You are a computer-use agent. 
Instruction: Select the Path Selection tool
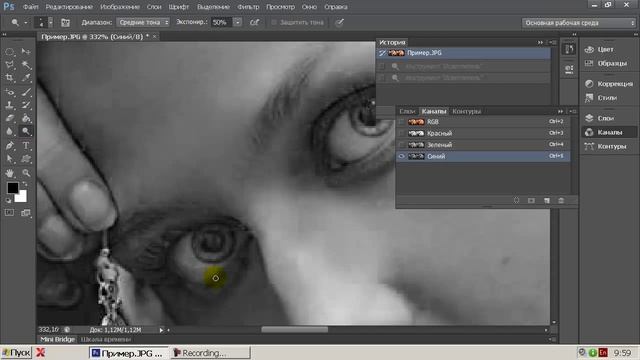[10, 159]
